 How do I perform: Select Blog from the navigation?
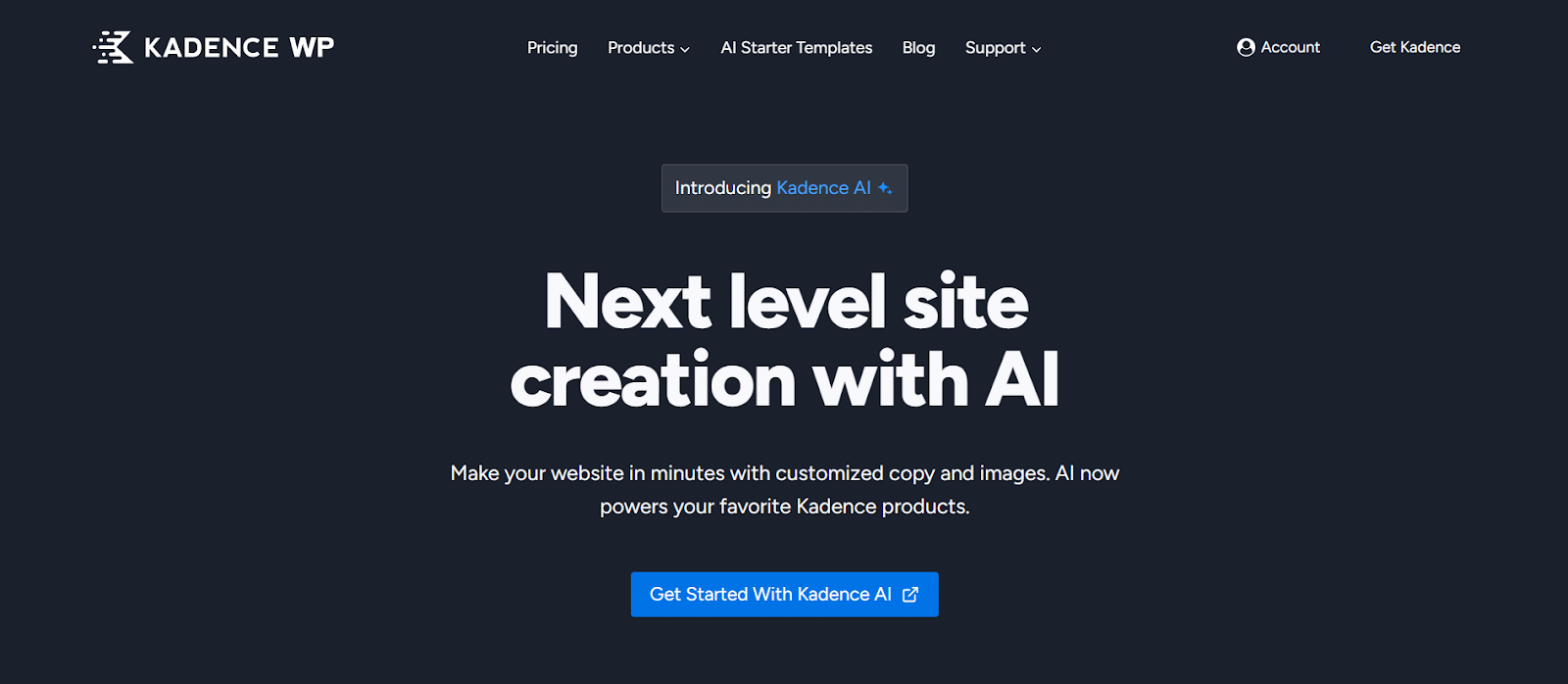pyautogui.click(x=917, y=47)
